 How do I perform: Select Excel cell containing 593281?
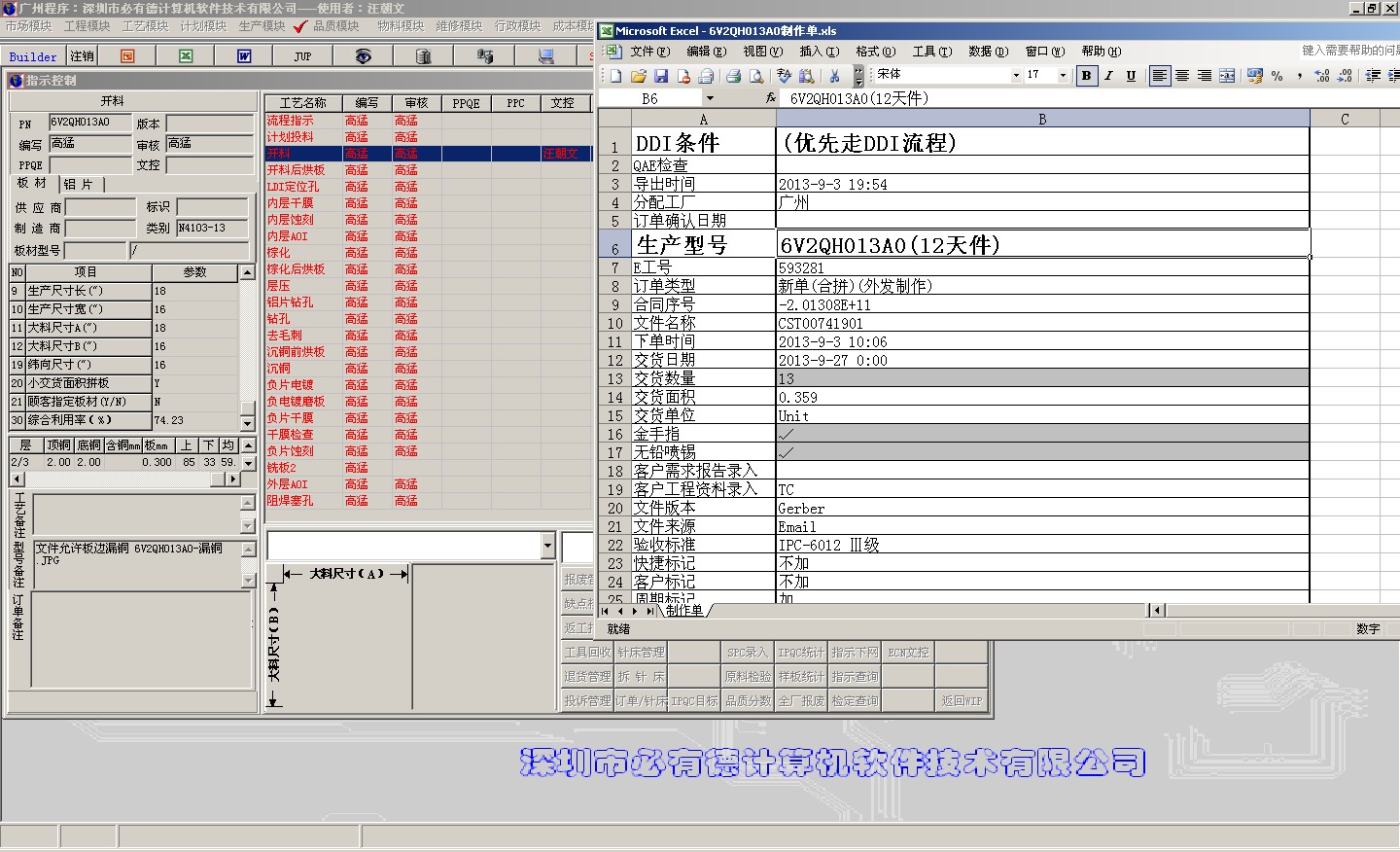click(1042, 267)
